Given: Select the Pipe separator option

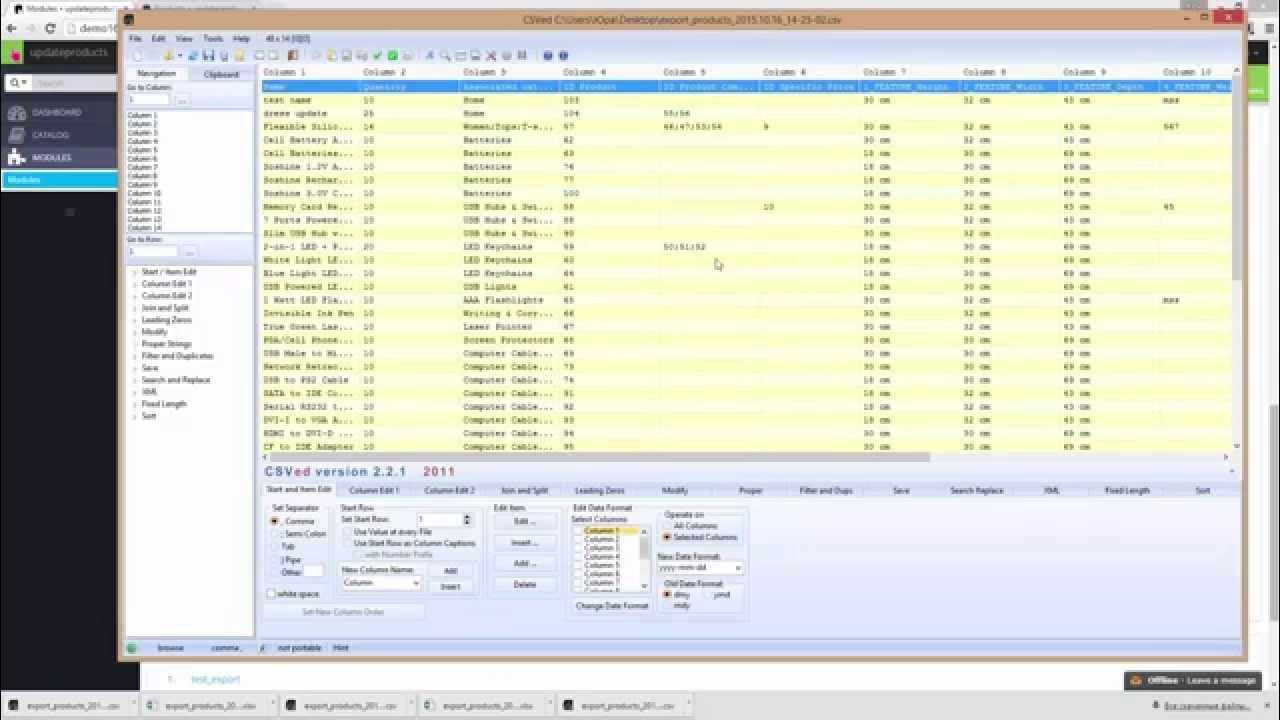Looking at the screenshot, I should click(274, 560).
